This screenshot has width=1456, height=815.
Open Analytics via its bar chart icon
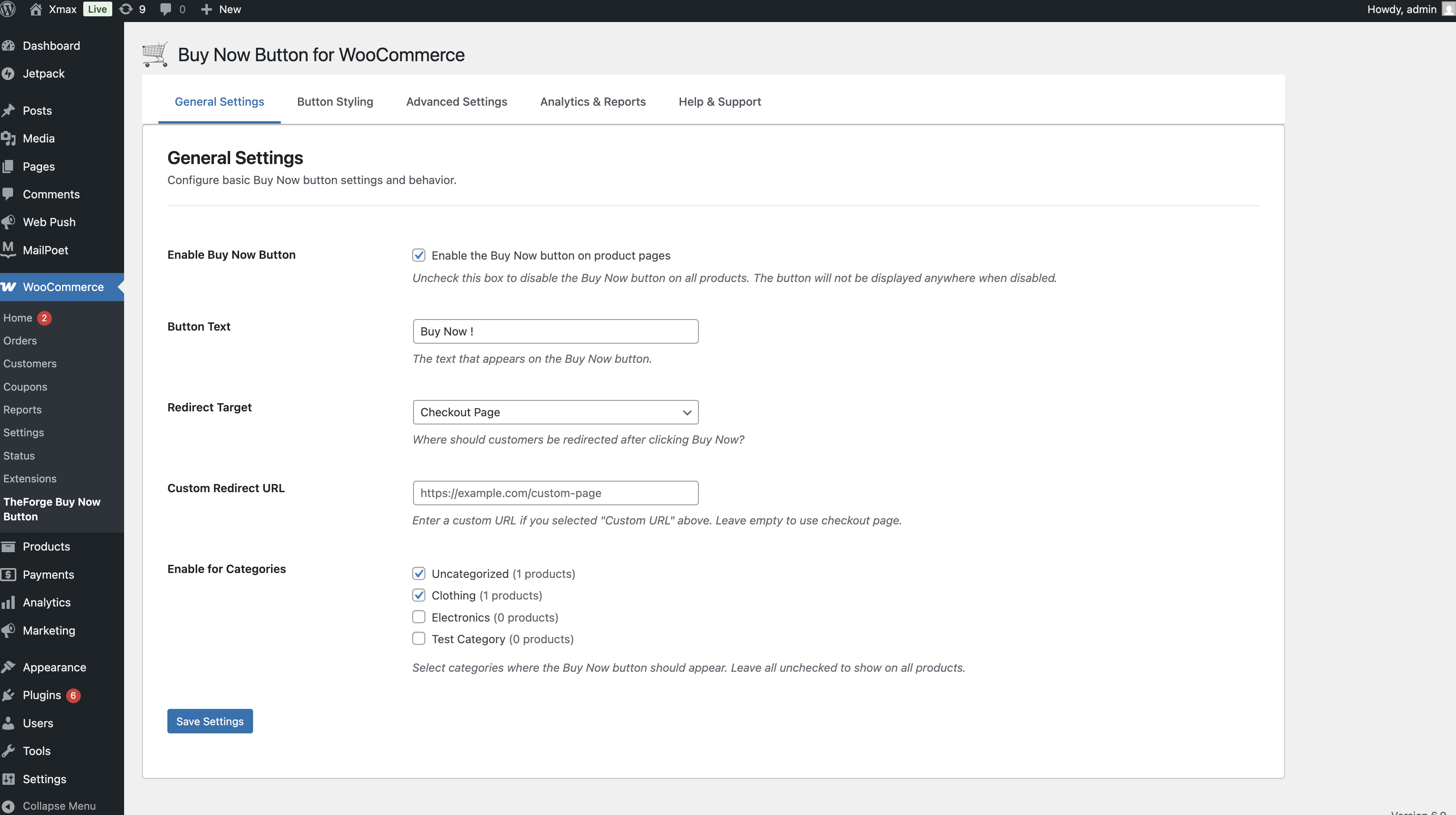click(8, 602)
